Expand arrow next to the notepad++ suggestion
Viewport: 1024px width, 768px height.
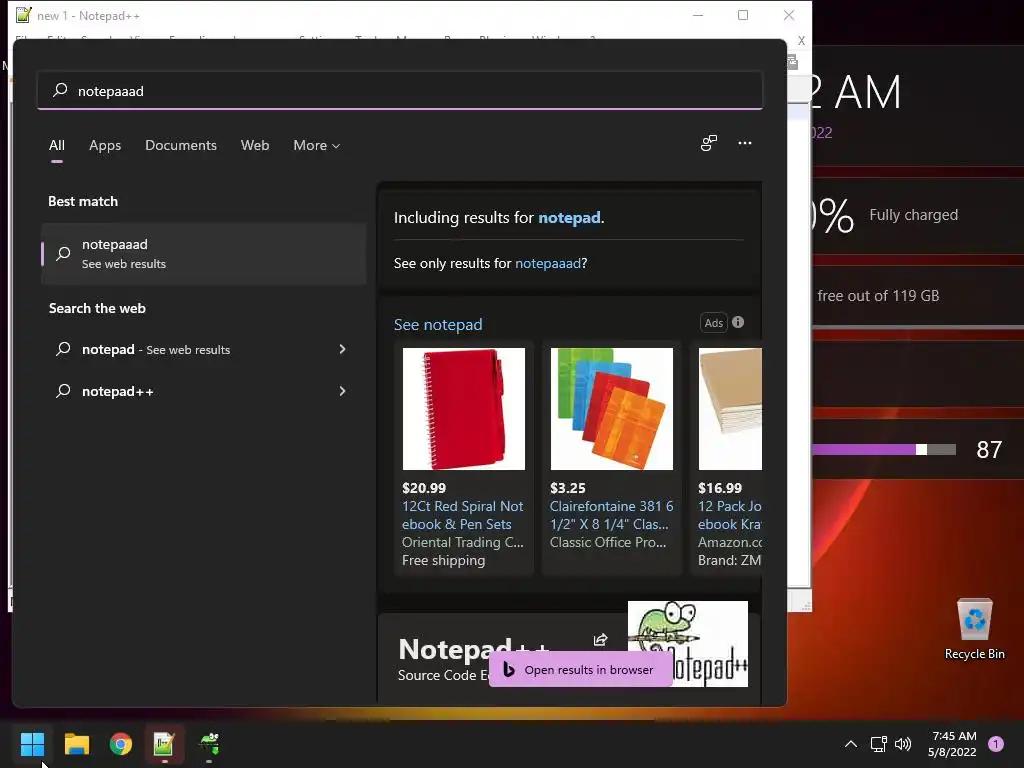click(342, 391)
